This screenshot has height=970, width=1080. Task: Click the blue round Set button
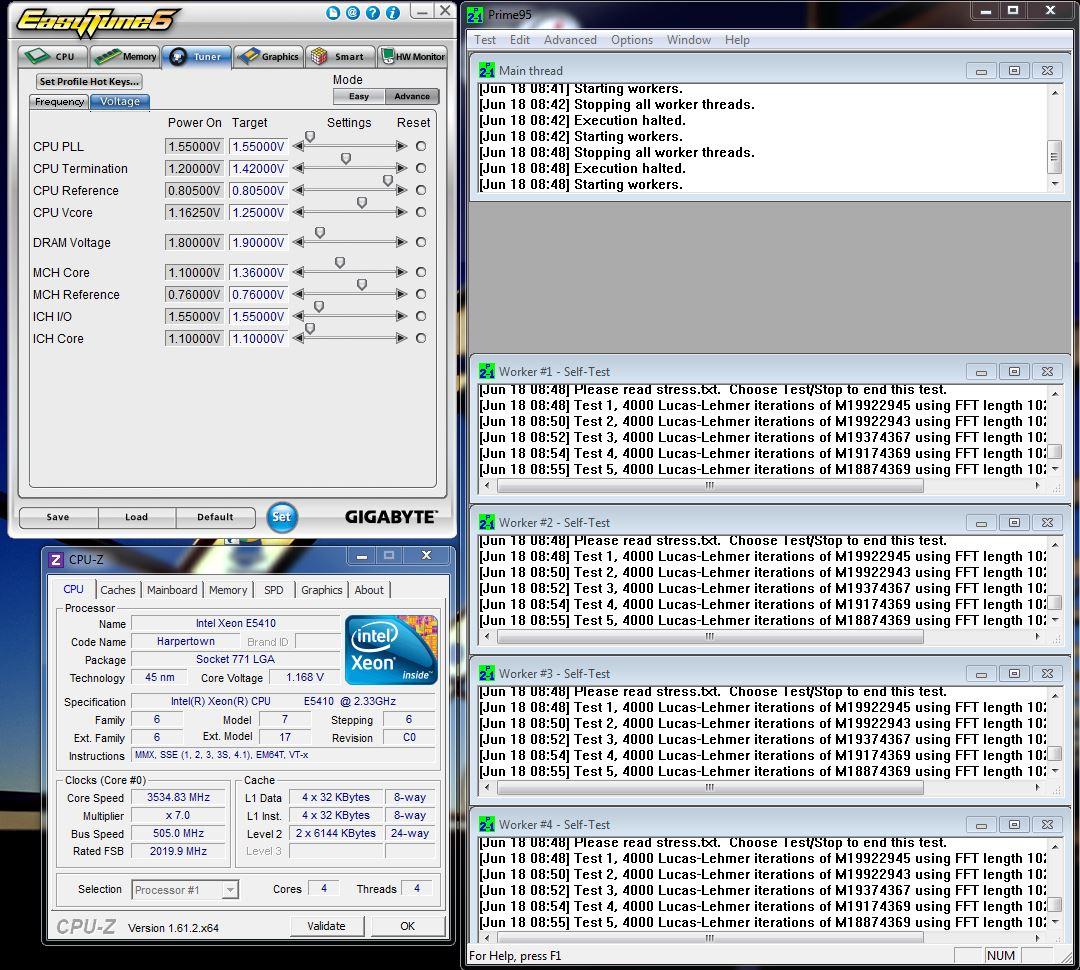click(x=282, y=517)
